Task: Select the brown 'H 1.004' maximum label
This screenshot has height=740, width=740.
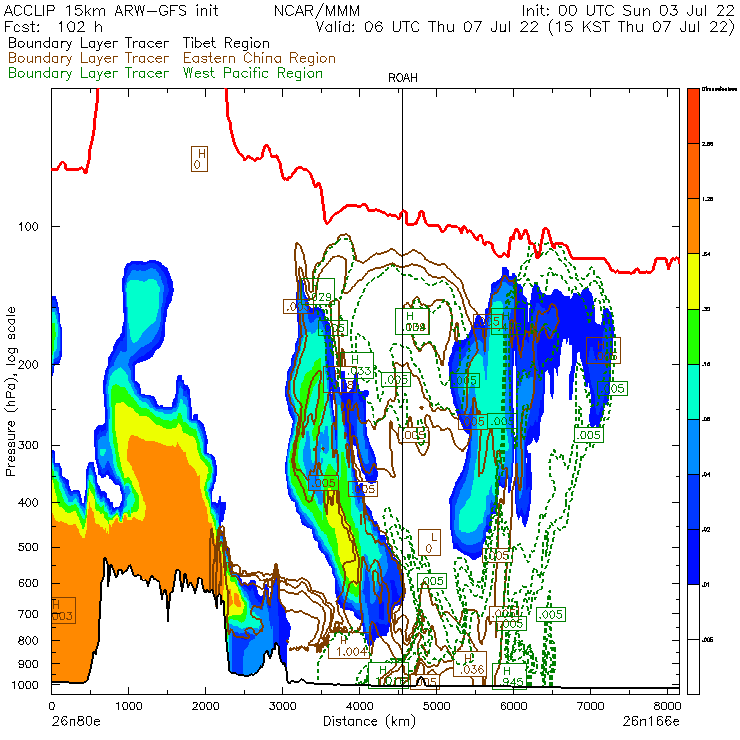Action: click(x=348, y=646)
